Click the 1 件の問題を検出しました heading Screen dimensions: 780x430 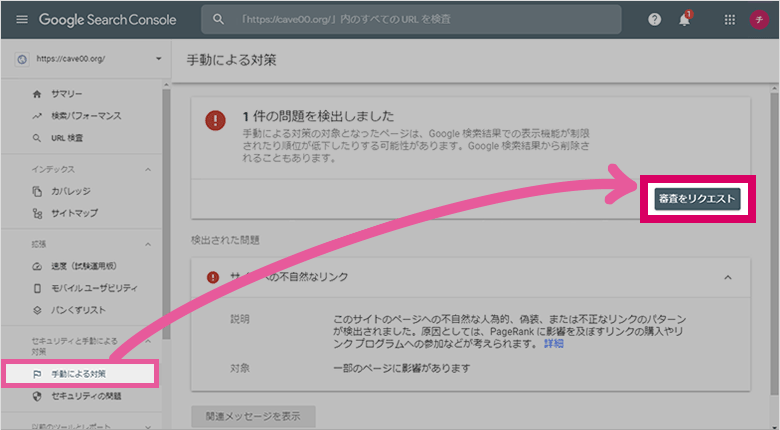(318, 116)
